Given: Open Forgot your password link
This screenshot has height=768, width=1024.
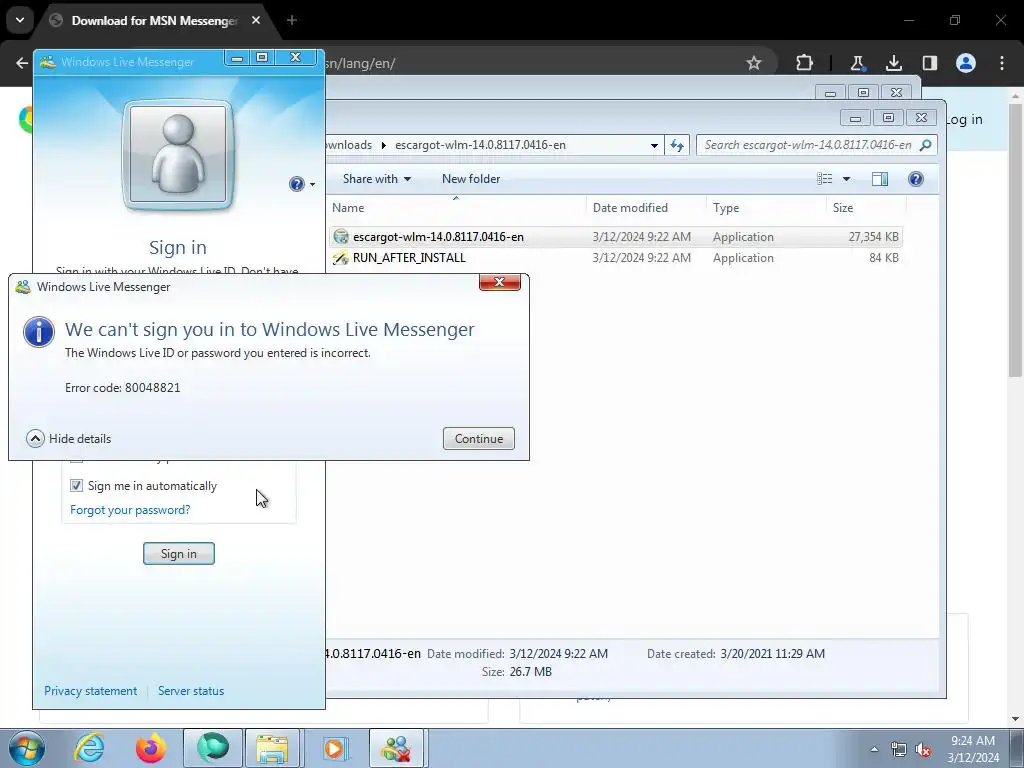Looking at the screenshot, I should tap(130, 510).
